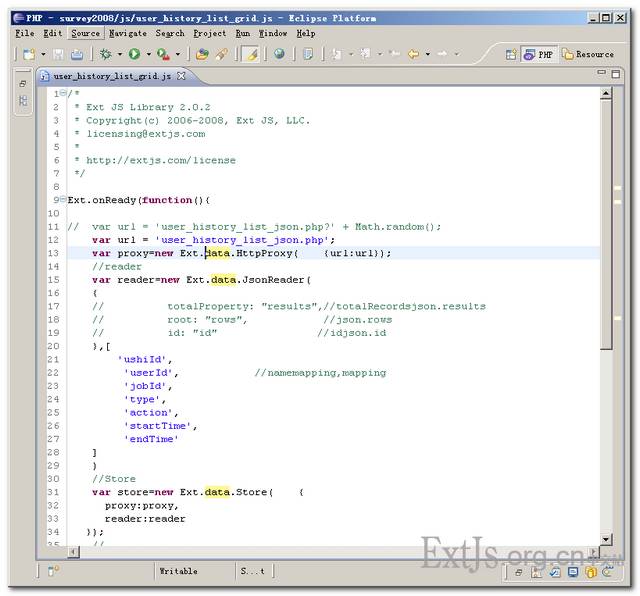This screenshot has width=640, height=596.
Task: Open the Window menu
Action: coord(273,33)
